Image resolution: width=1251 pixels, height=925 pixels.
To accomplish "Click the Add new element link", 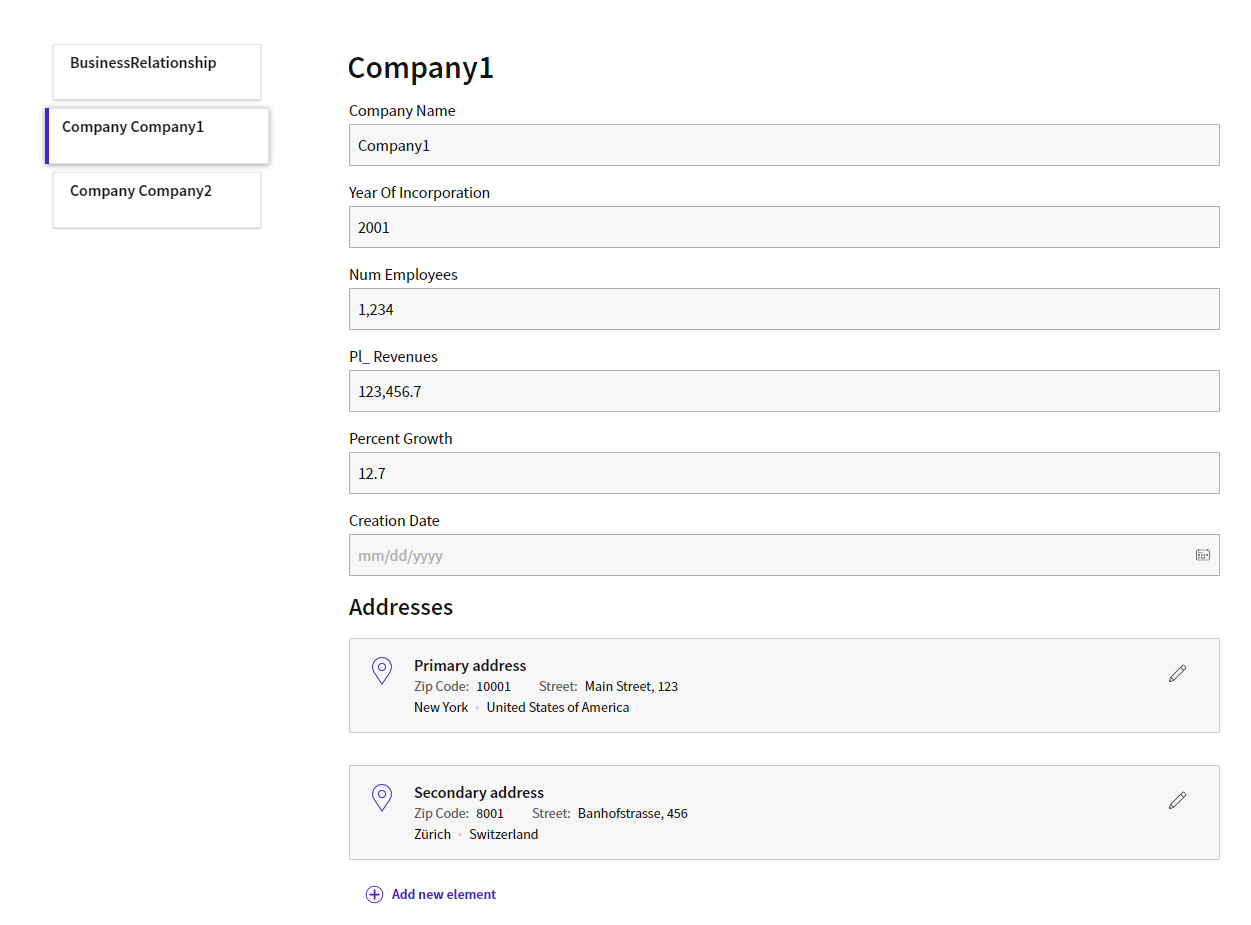I will tap(443, 894).
